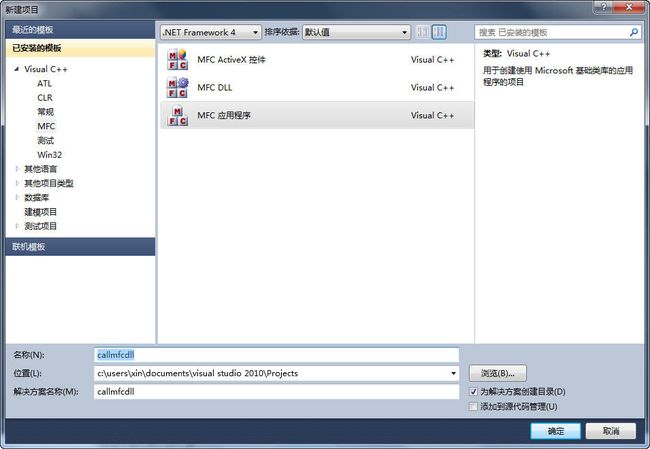Image resolution: width=650 pixels, height=449 pixels.
Task: Click the 确定 button
Action: pyautogui.click(x=555, y=431)
